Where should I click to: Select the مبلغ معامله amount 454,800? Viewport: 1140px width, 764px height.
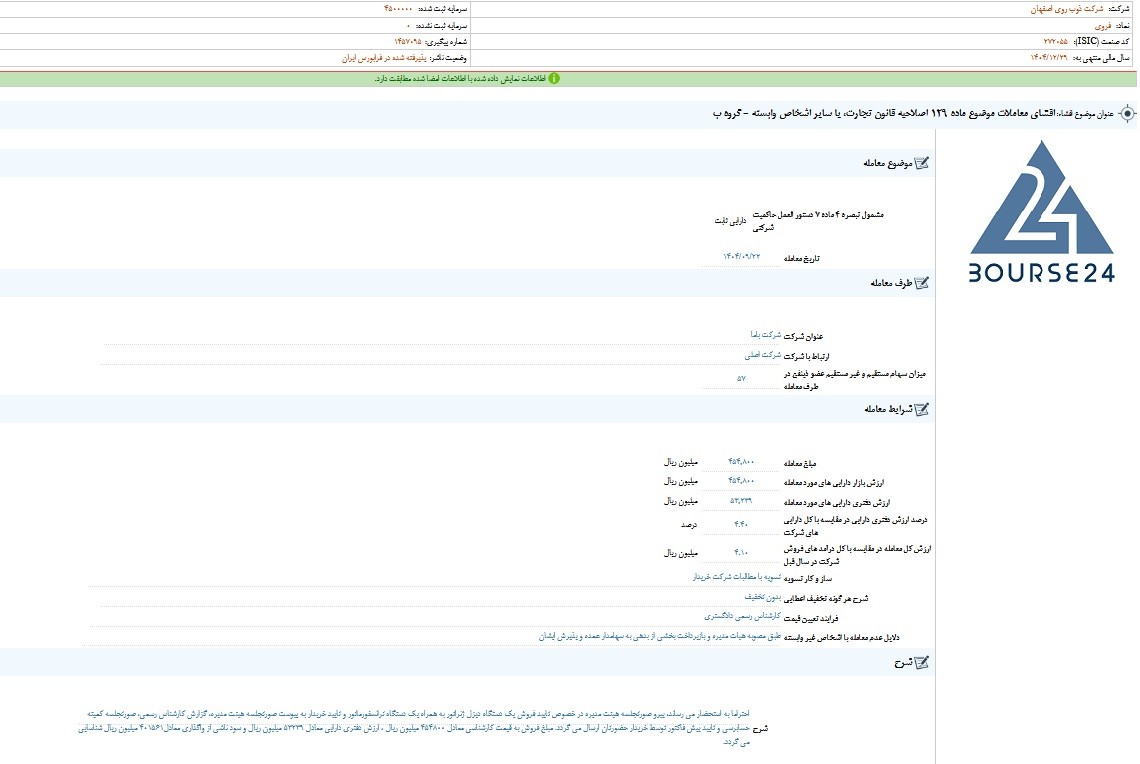coord(741,462)
